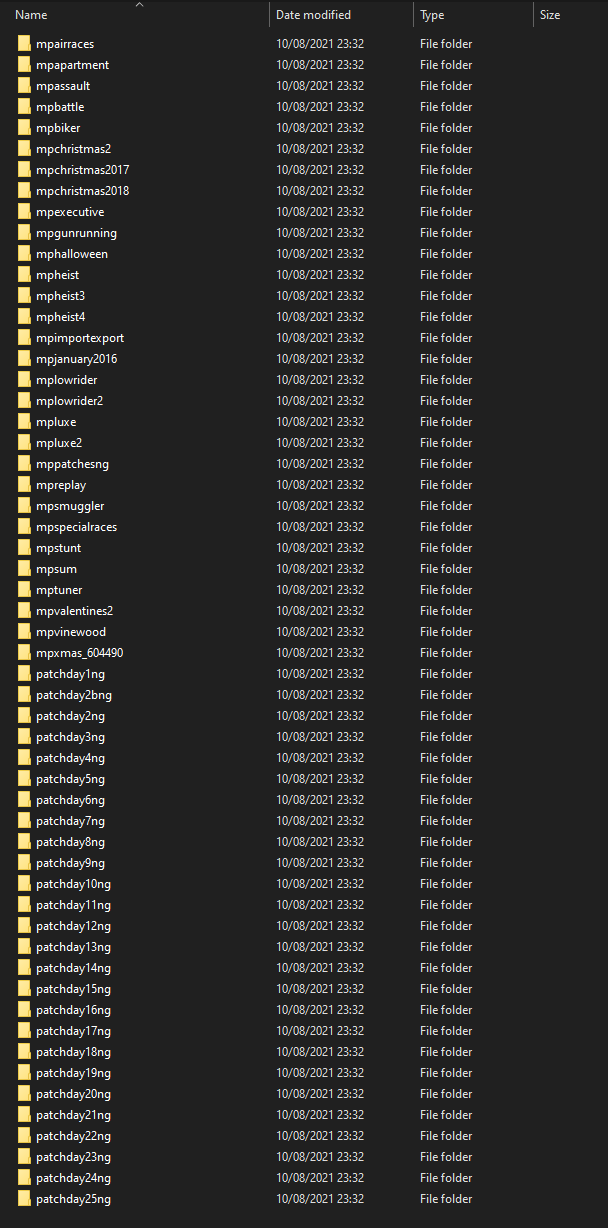
Task: Sort by Type column header
Action: click(x=473, y=15)
